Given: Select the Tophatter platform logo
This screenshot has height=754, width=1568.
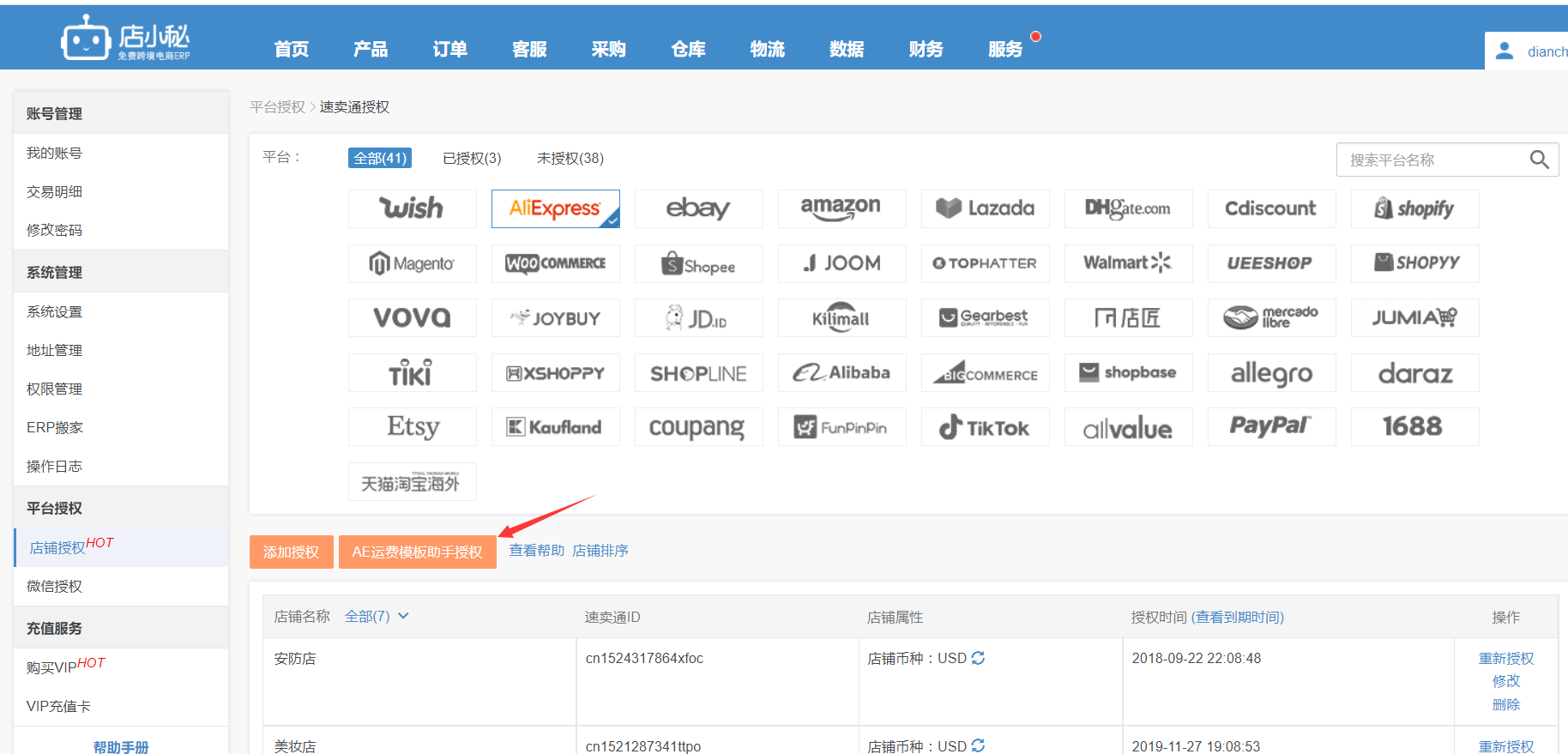Looking at the screenshot, I should pos(985,263).
